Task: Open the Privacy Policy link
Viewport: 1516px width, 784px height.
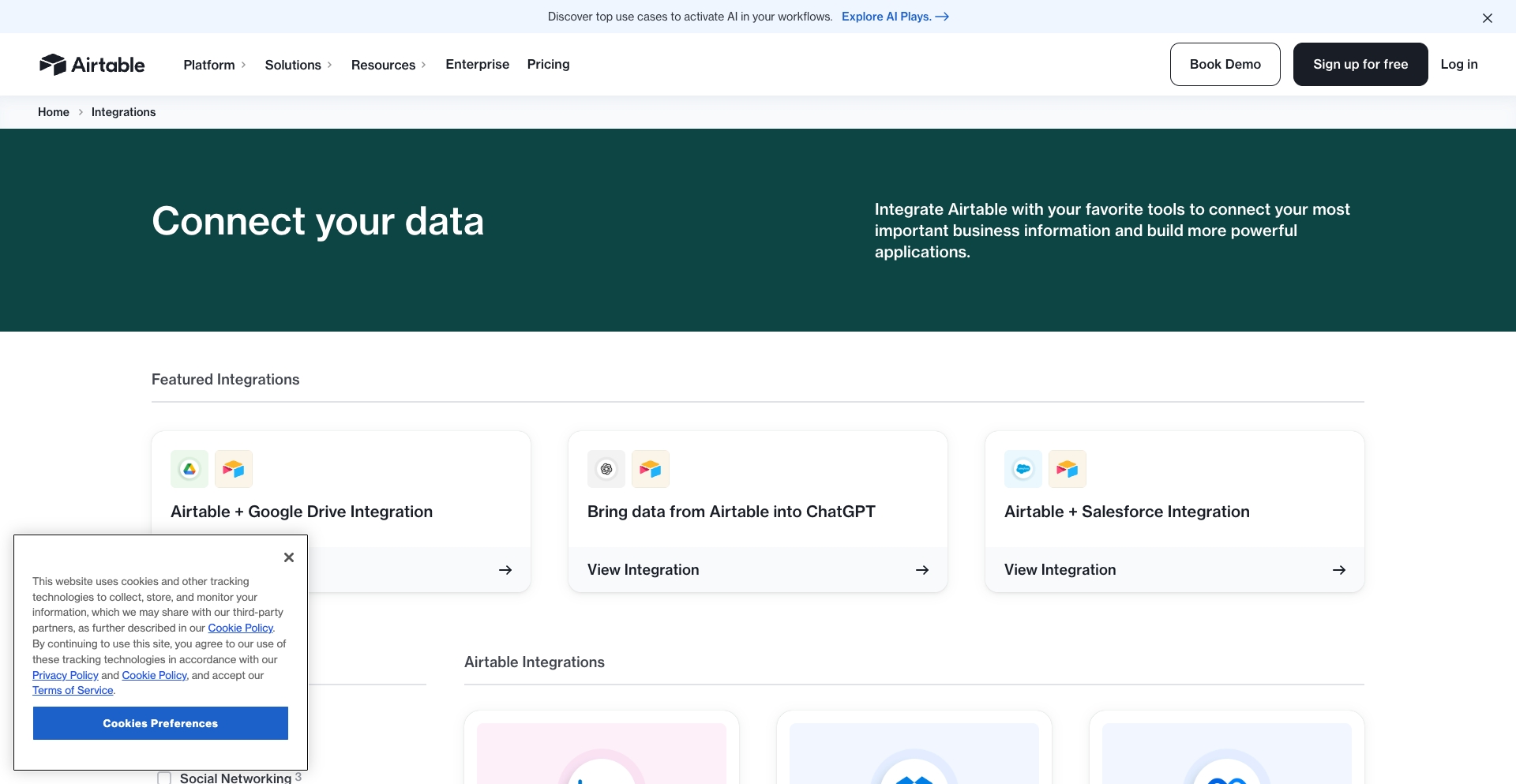Action: point(65,675)
